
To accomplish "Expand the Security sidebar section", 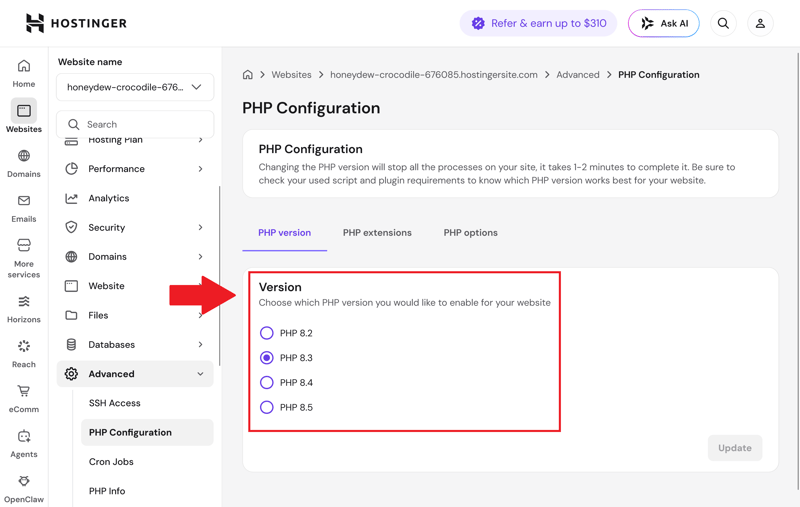I will tap(135, 227).
